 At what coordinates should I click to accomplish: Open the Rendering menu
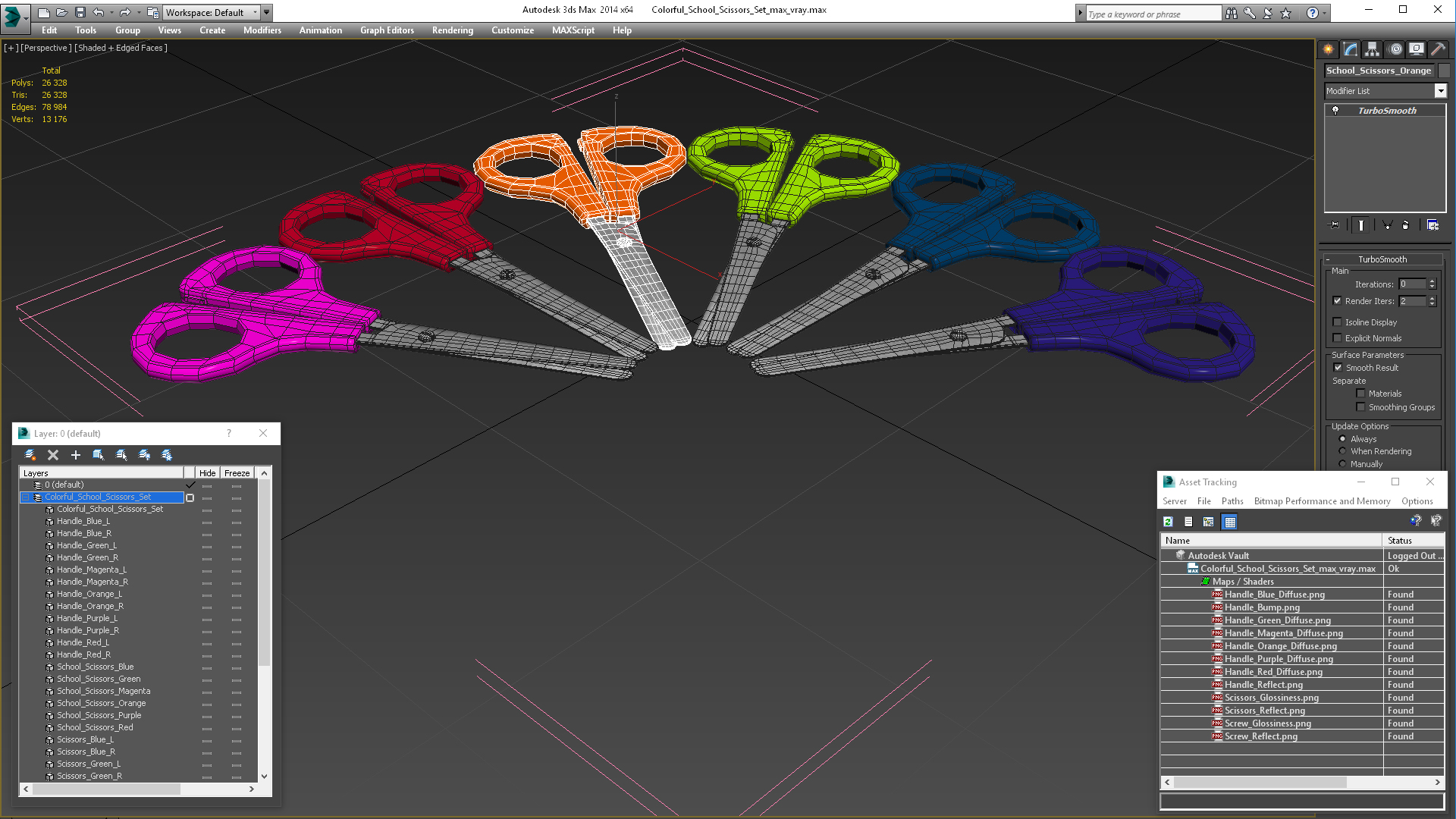(x=453, y=30)
